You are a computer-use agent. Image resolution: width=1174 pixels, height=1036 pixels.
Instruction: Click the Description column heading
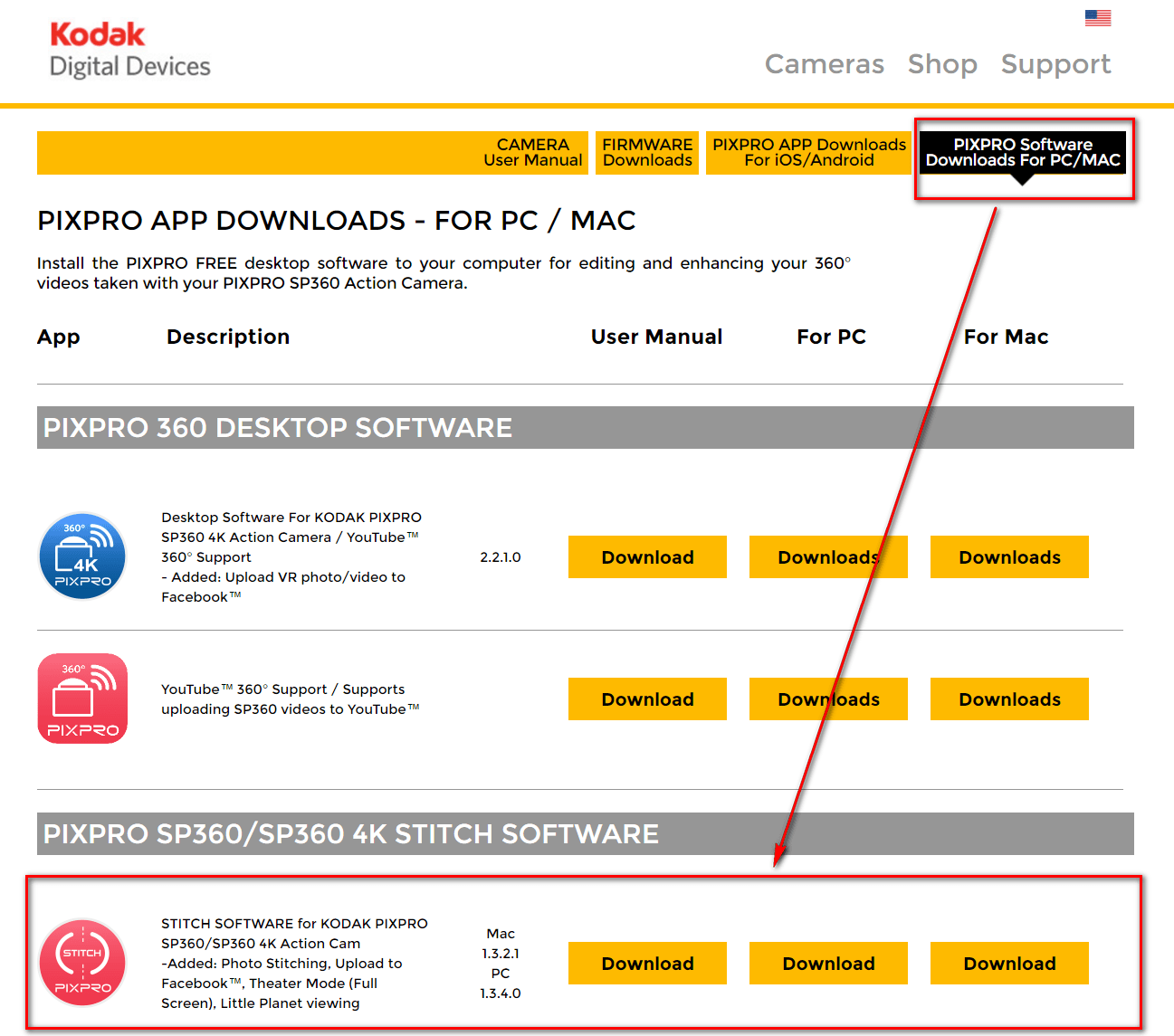228,337
